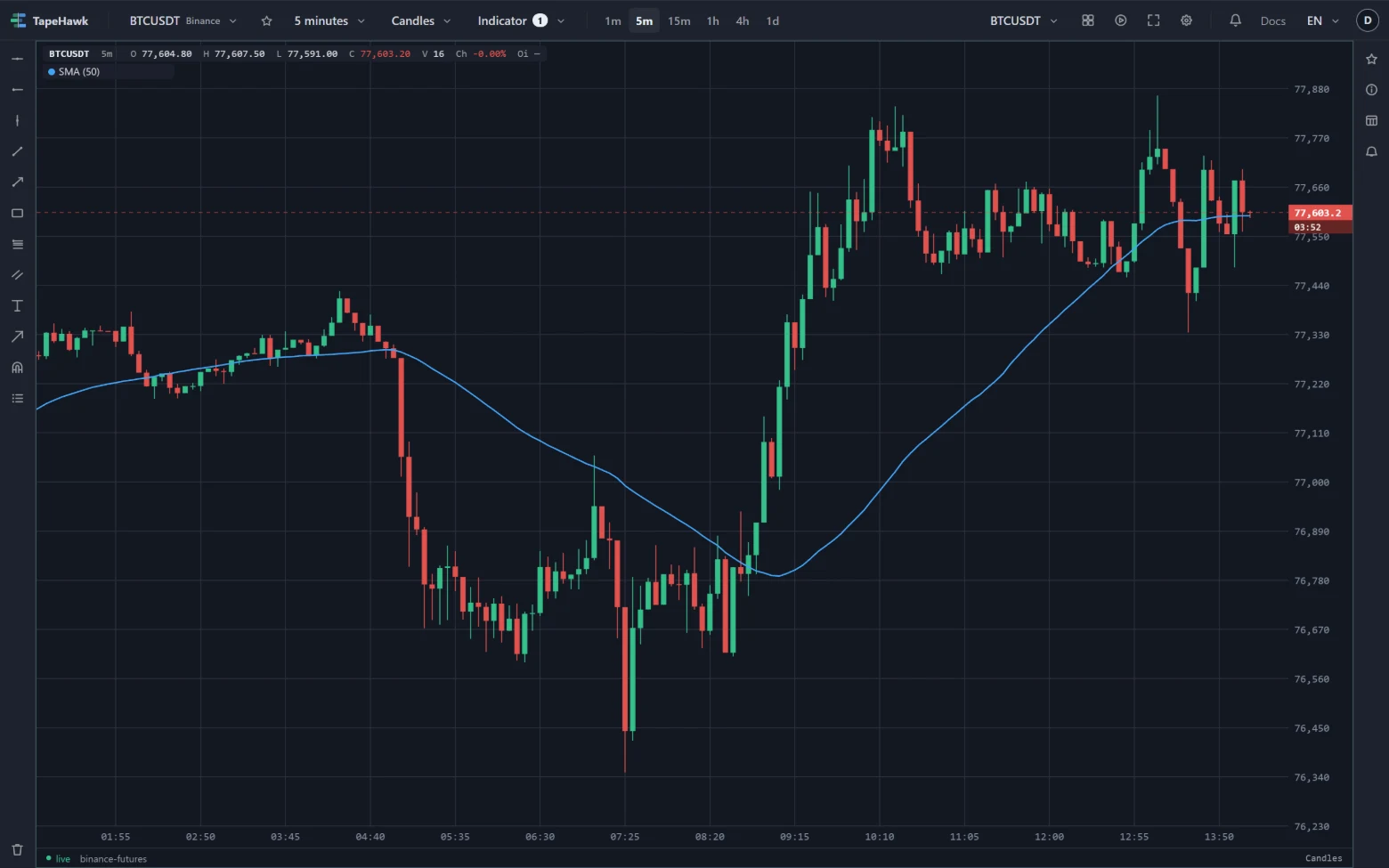
Task: Select the trend line drawing tool
Action: click(x=17, y=151)
